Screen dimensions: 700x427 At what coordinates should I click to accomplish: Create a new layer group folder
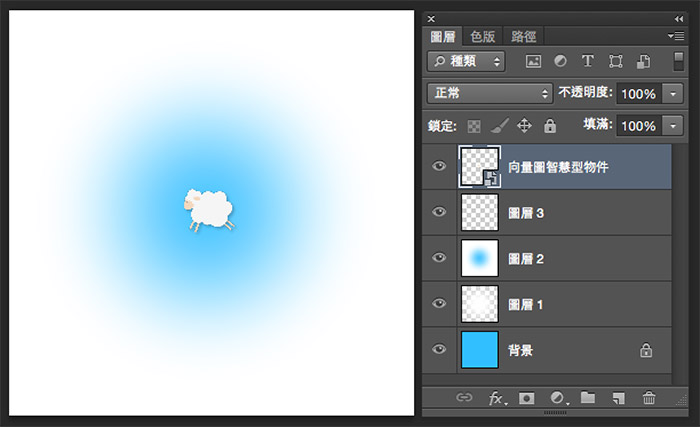point(588,398)
